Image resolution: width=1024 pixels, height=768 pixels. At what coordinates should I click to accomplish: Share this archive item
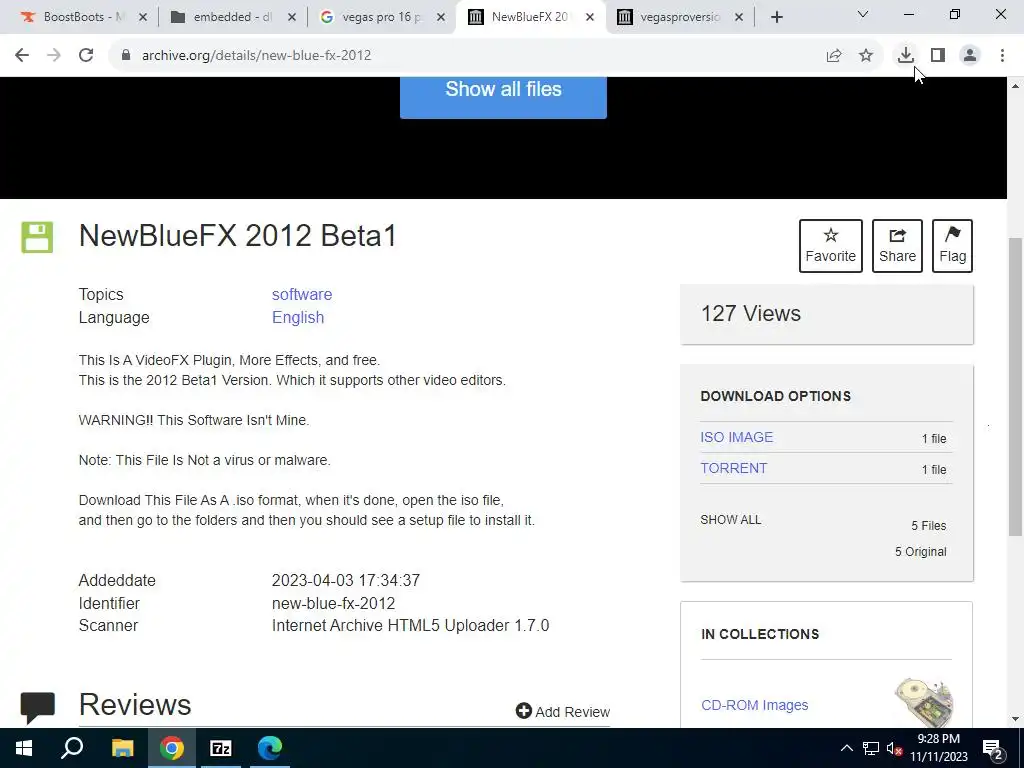[897, 246]
